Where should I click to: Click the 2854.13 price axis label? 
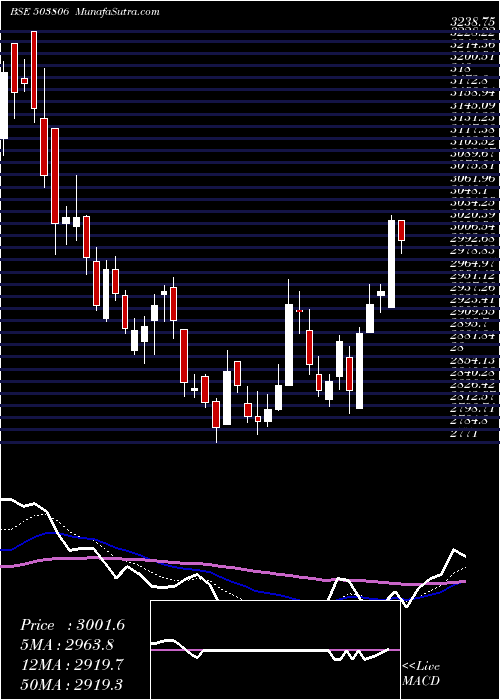click(472, 360)
